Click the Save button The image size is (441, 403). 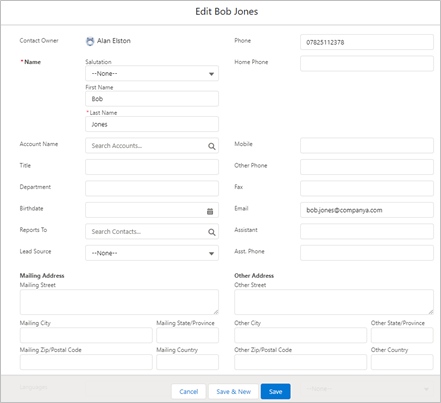point(275,391)
